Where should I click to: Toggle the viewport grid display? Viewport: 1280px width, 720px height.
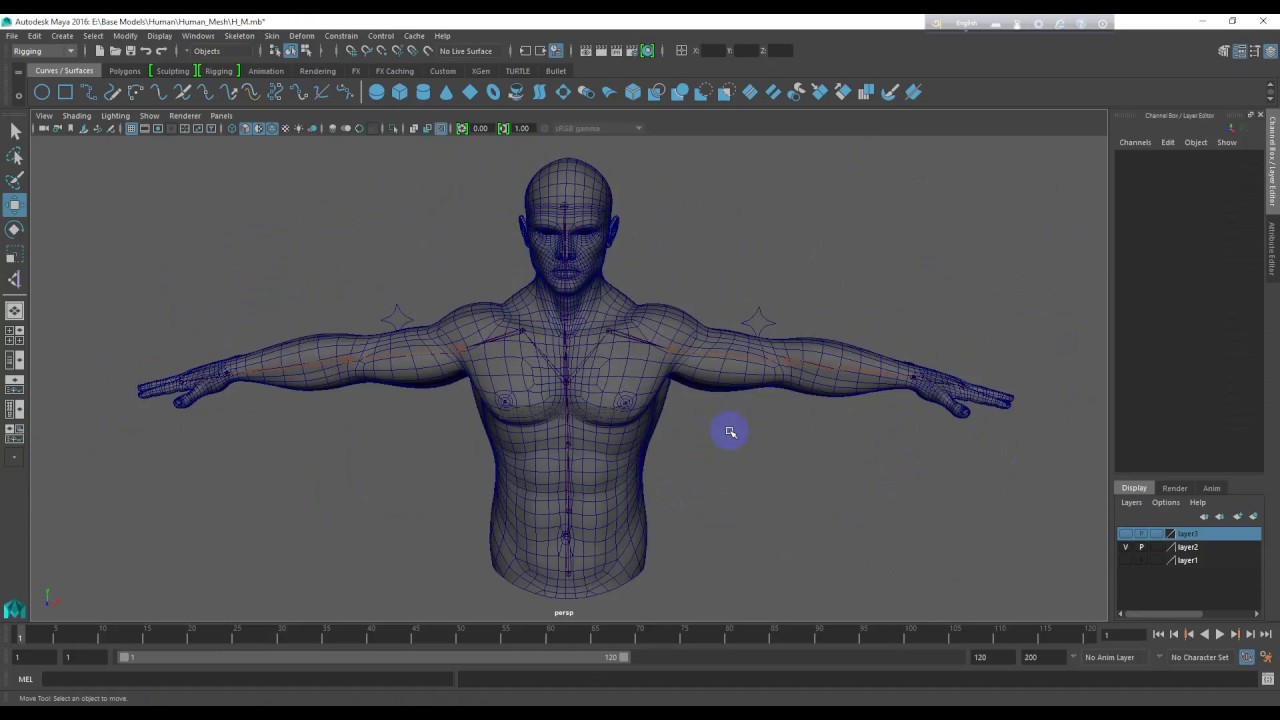pos(131,128)
